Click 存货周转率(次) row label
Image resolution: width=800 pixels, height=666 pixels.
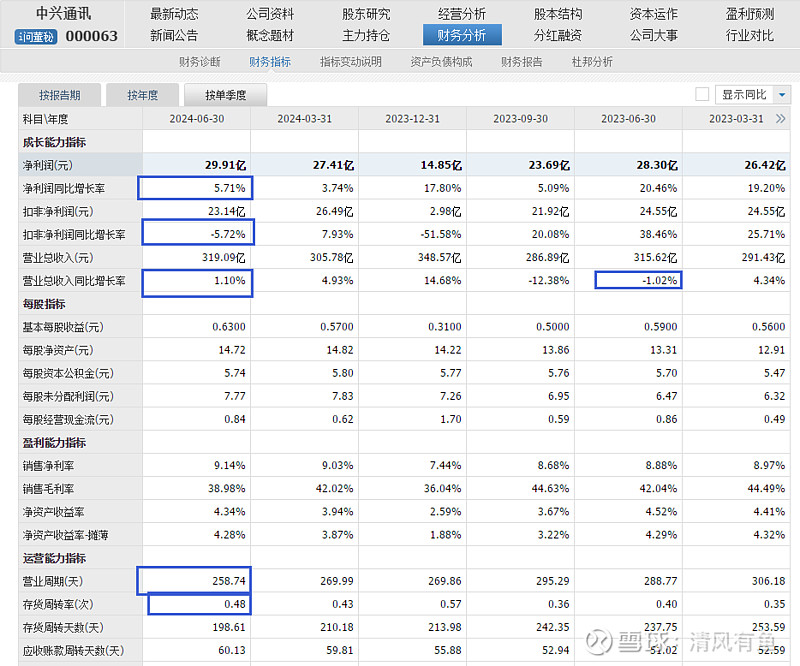click(x=58, y=604)
